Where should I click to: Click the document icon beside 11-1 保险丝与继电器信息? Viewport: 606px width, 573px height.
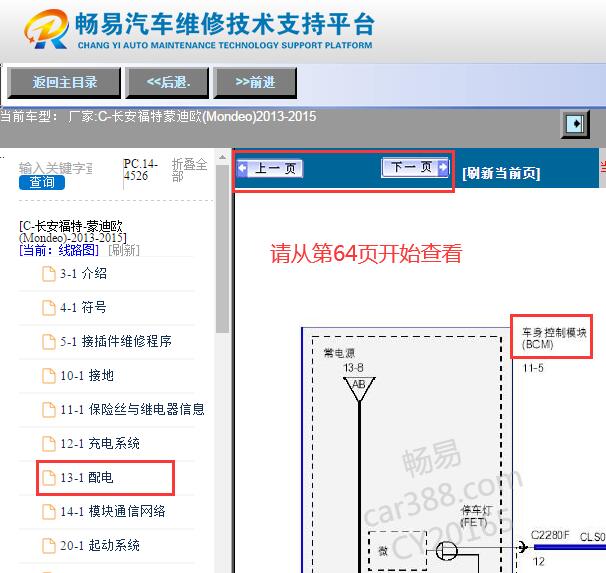(49, 410)
